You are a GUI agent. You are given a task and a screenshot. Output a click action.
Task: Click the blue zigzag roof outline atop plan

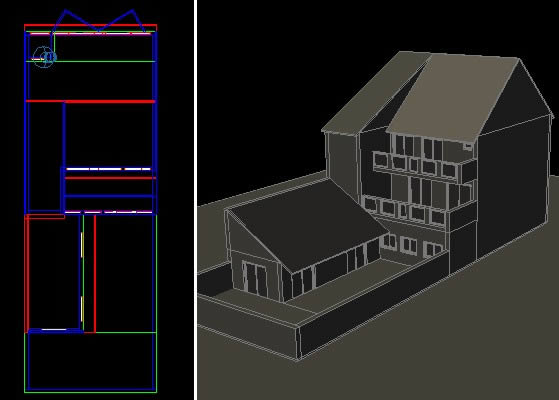click(99, 21)
